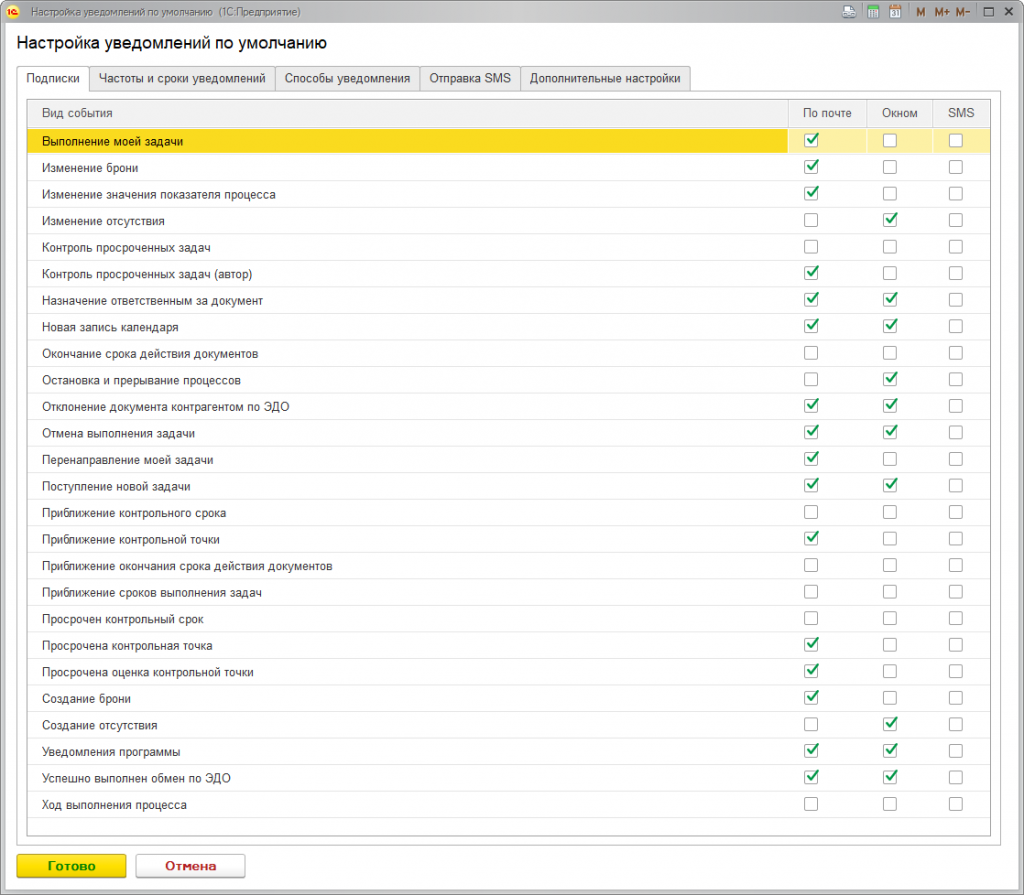Disable email for Изменение брони
This screenshot has width=1024, height=895.
[811, 167]
